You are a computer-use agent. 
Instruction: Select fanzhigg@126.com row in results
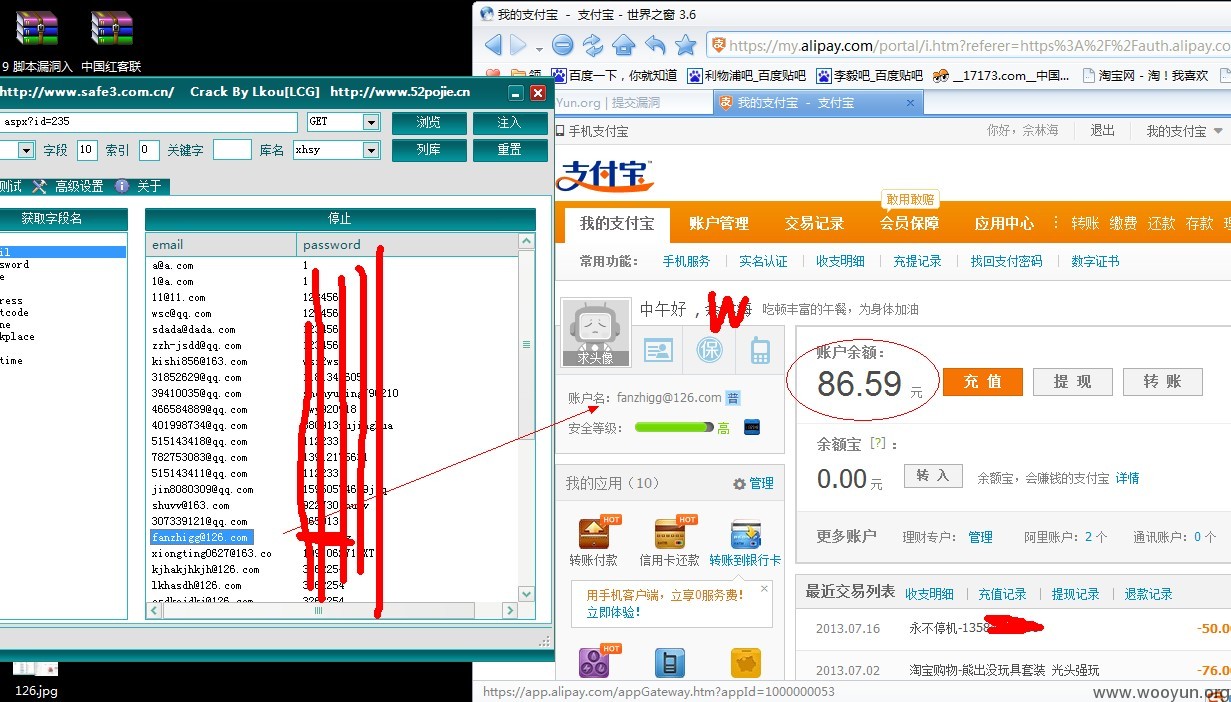tap(202, 537)
